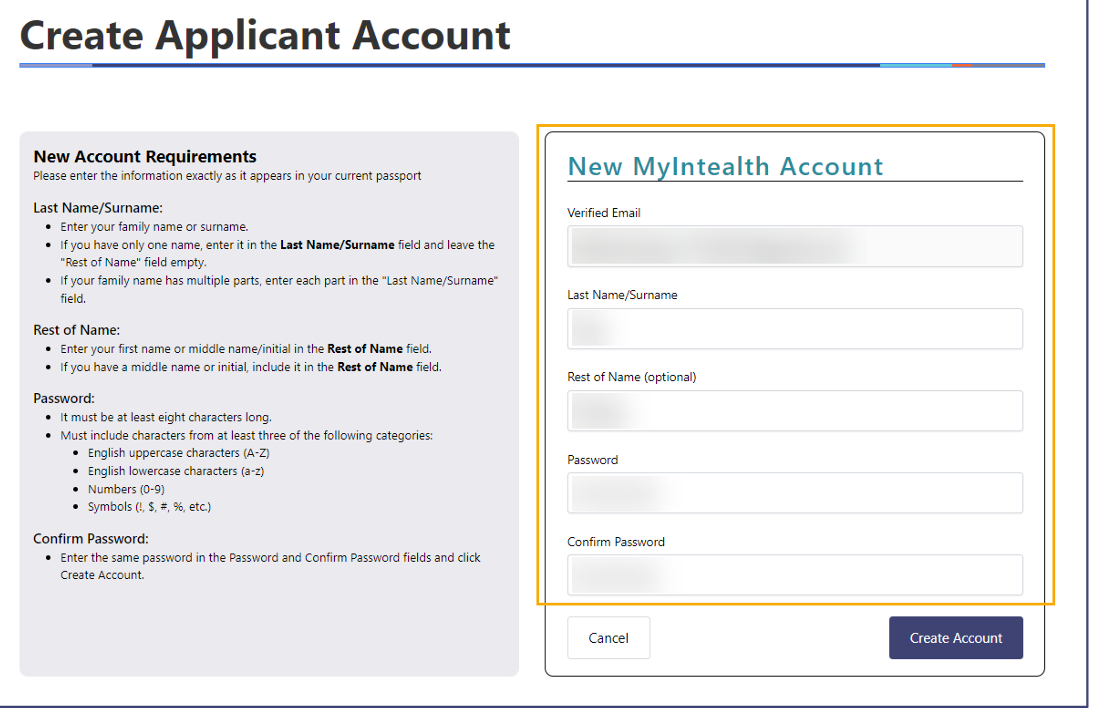Click the 'Rest of Name:' requirements subheading
The image size is (1094, 708).
coord(77,330)
